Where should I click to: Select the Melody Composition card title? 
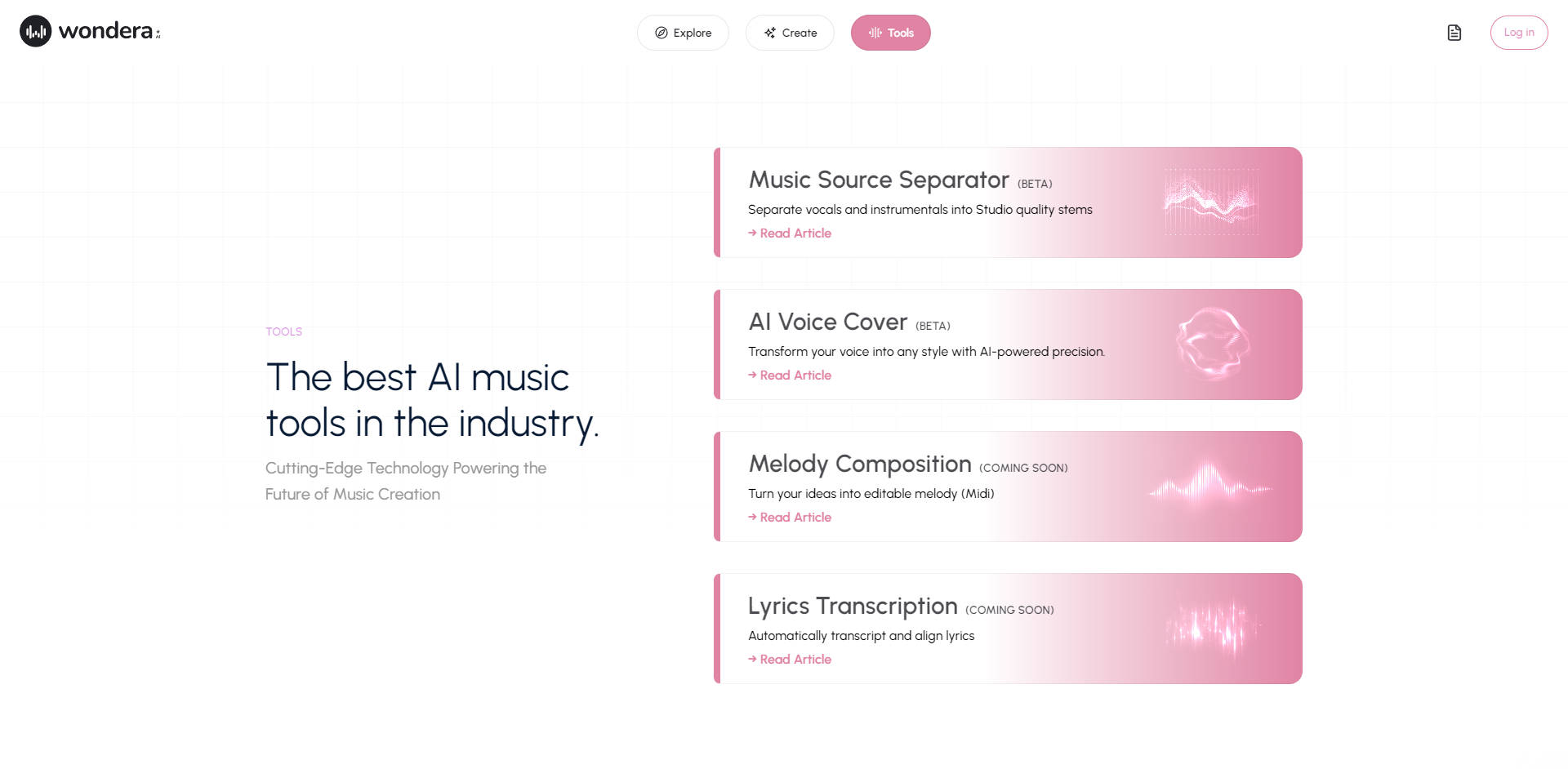[860, 465]
